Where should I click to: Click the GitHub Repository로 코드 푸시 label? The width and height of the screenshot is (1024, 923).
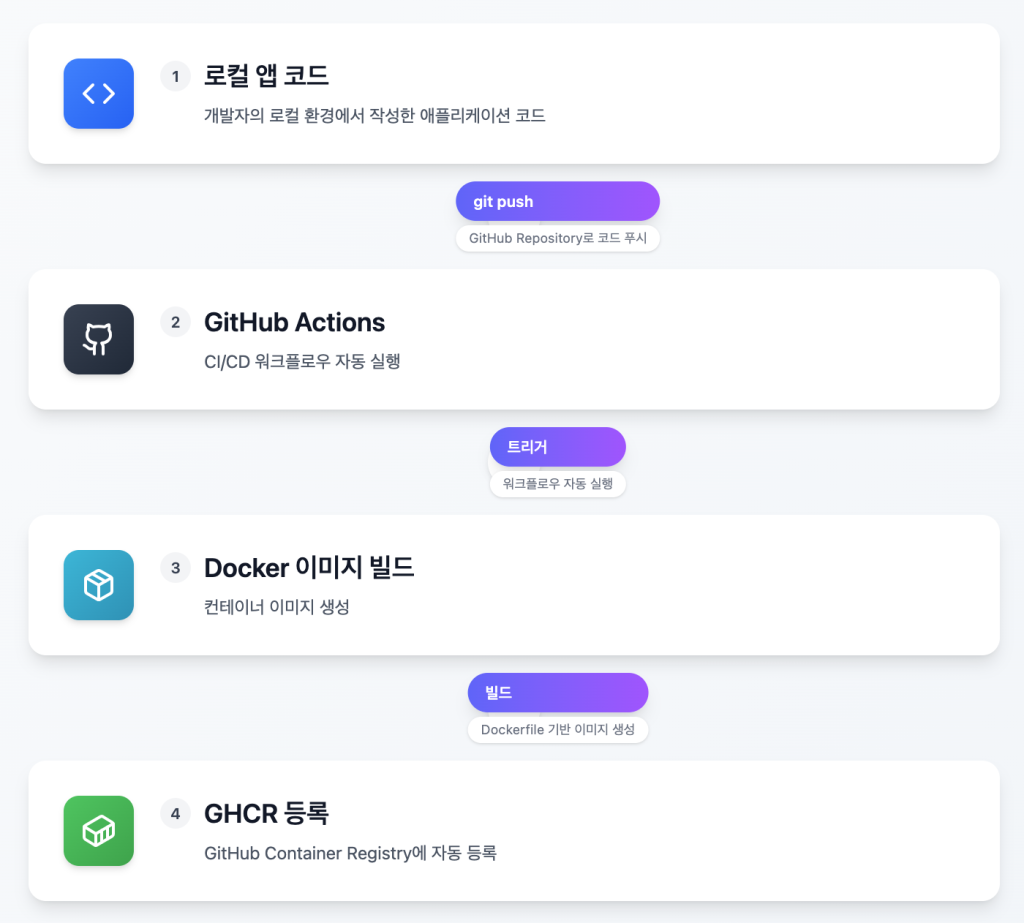[557, 239]
